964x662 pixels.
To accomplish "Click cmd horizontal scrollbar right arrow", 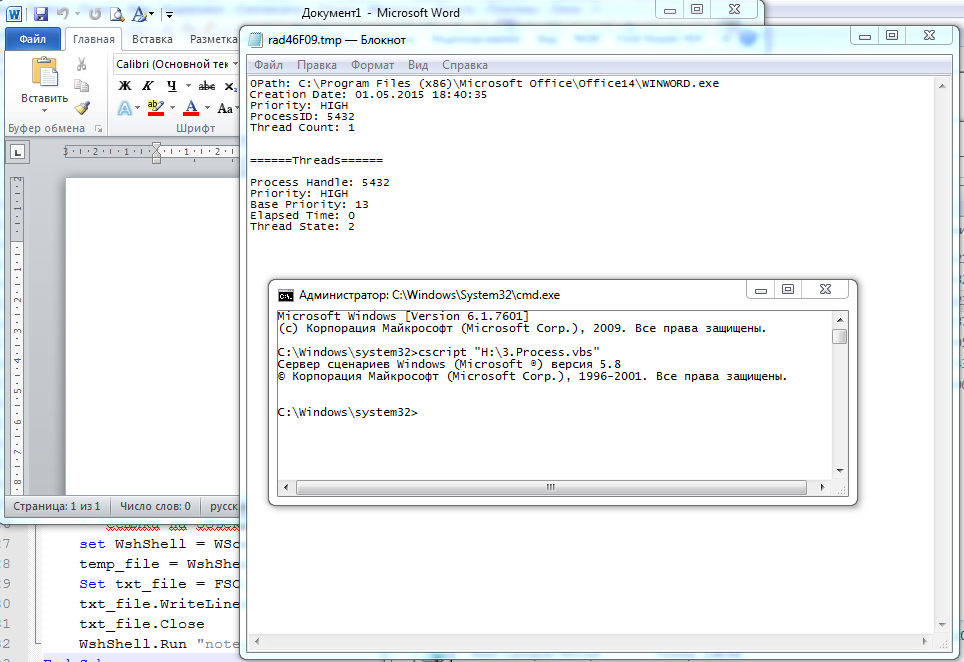I will click(823, 487).
